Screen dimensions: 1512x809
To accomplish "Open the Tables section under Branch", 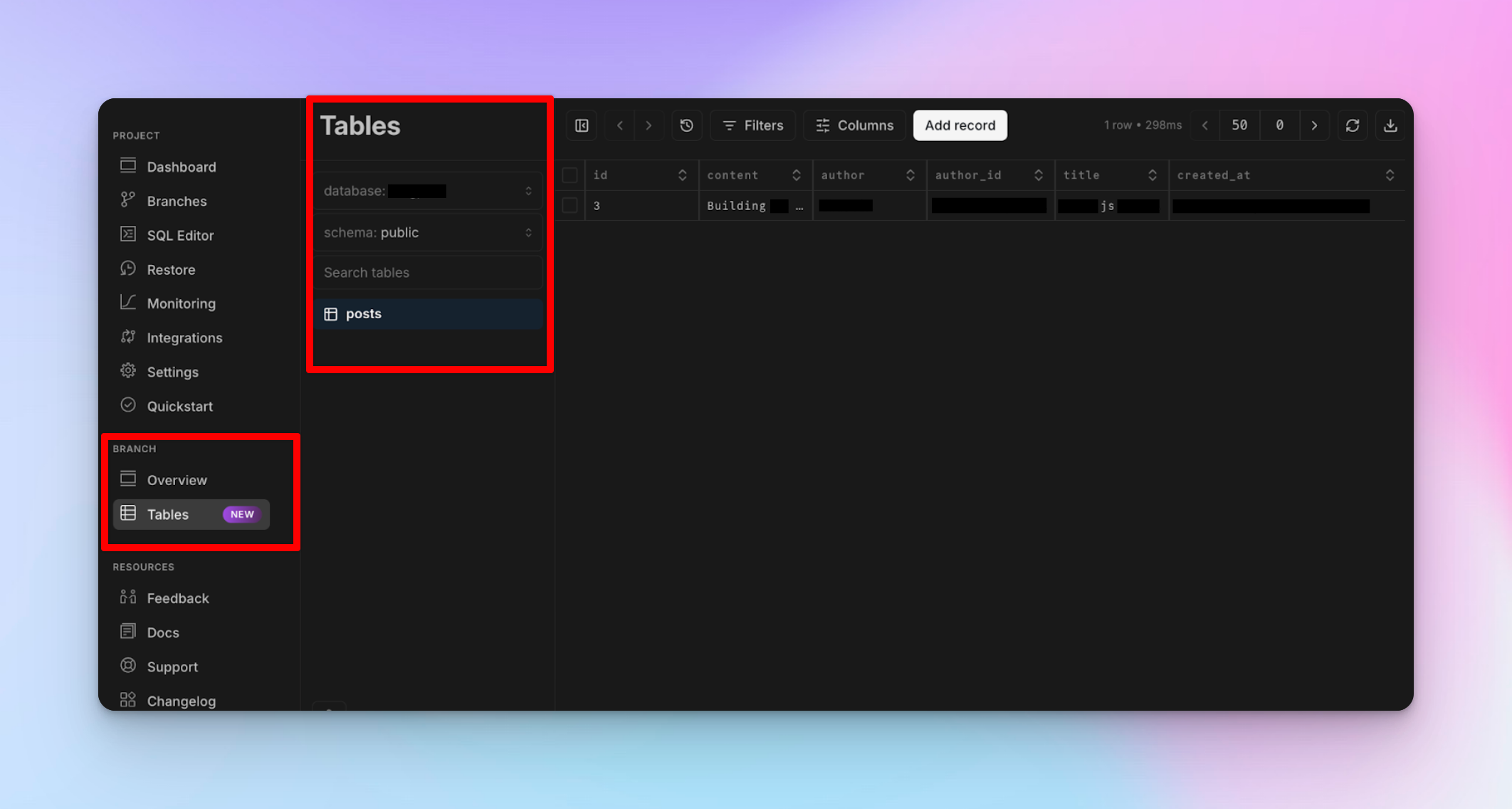I will [167, 513].
